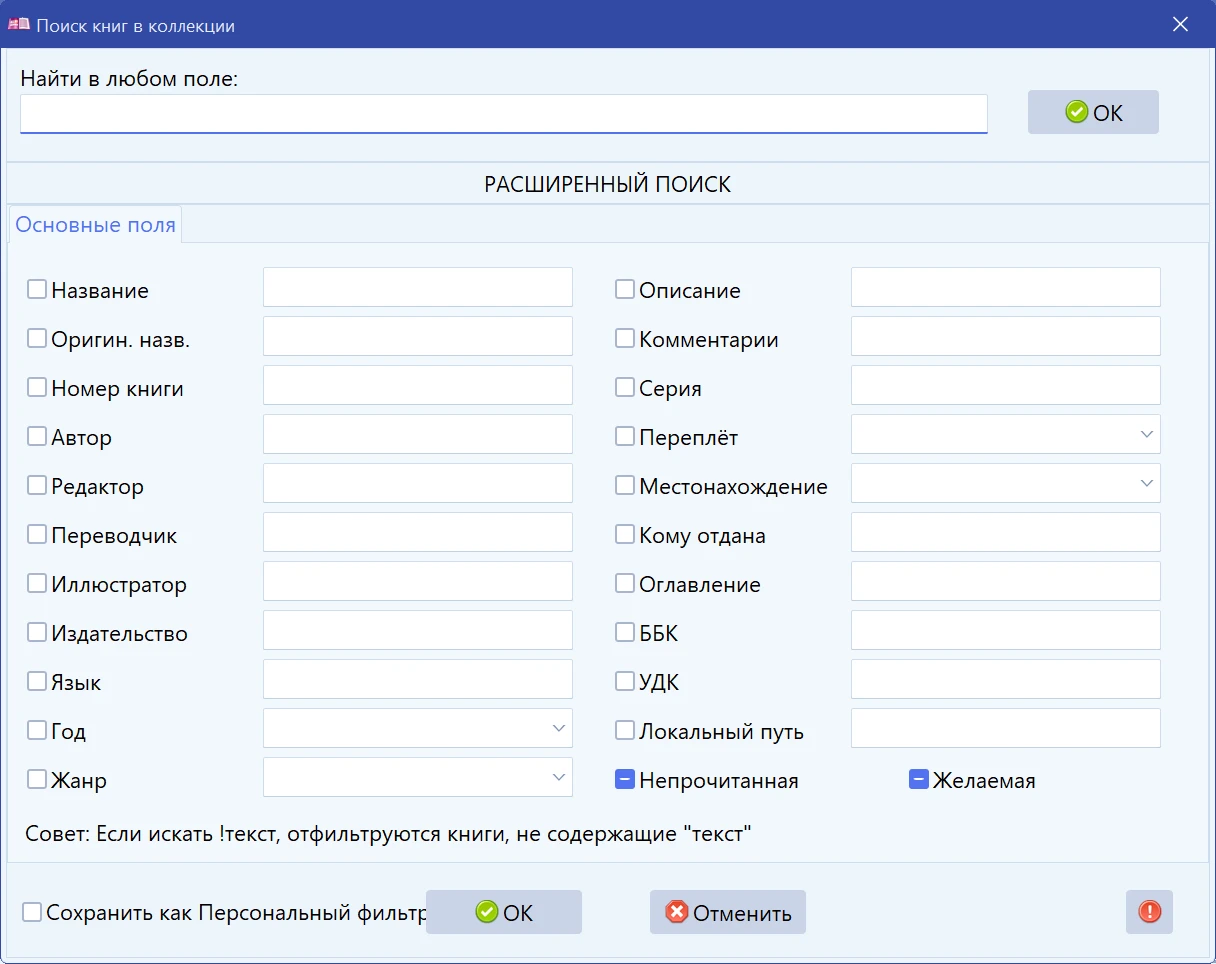Check the Редактор checkbox
The width and height of the screenshot is (1216, 964).
(37, 486)
